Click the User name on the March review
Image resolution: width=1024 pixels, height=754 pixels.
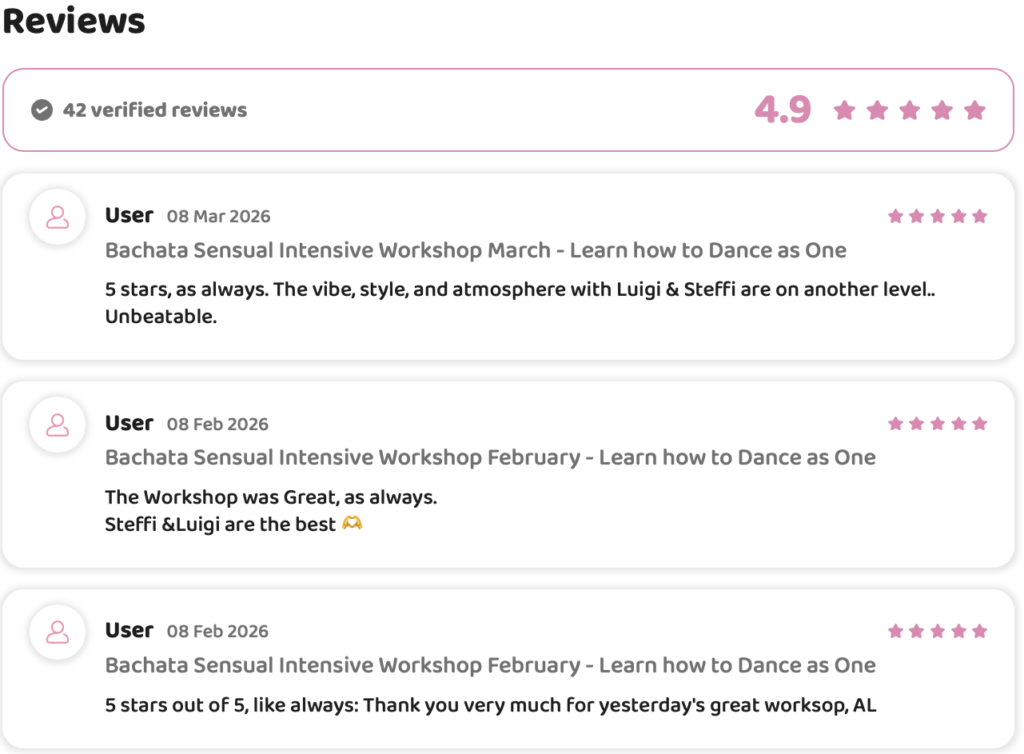coord(129,215)
